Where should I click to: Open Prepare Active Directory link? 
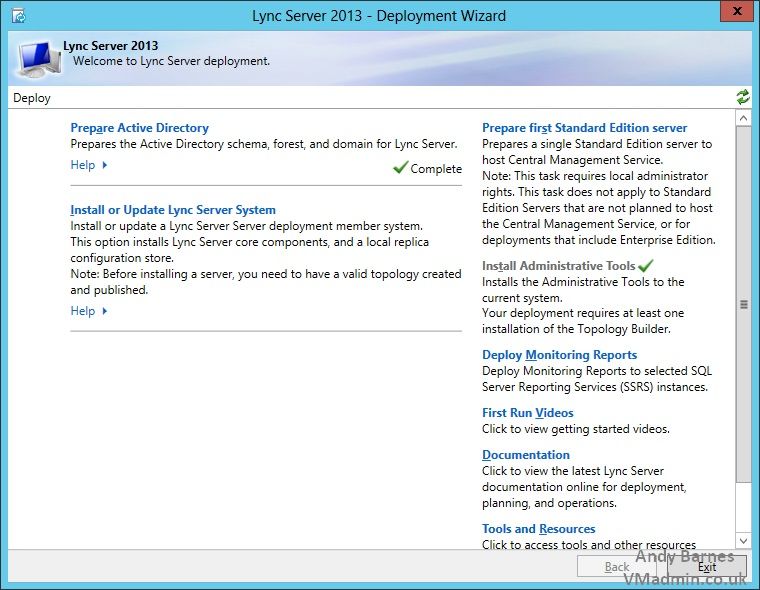tap(139, 128)
